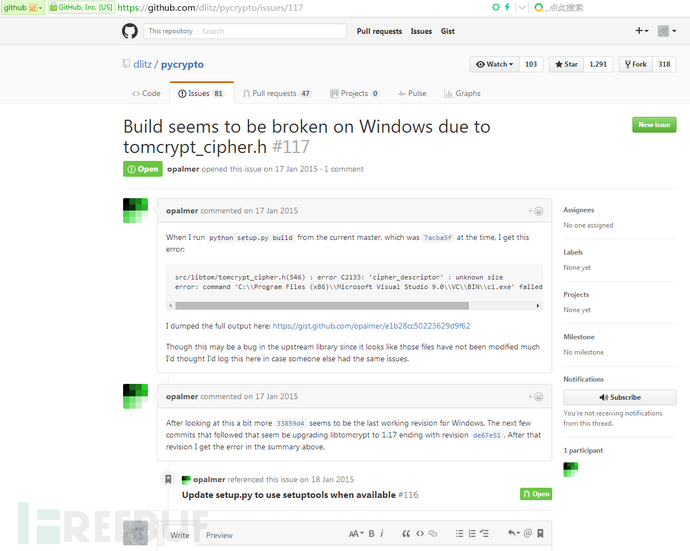Open Issues in top navigation

421,31
